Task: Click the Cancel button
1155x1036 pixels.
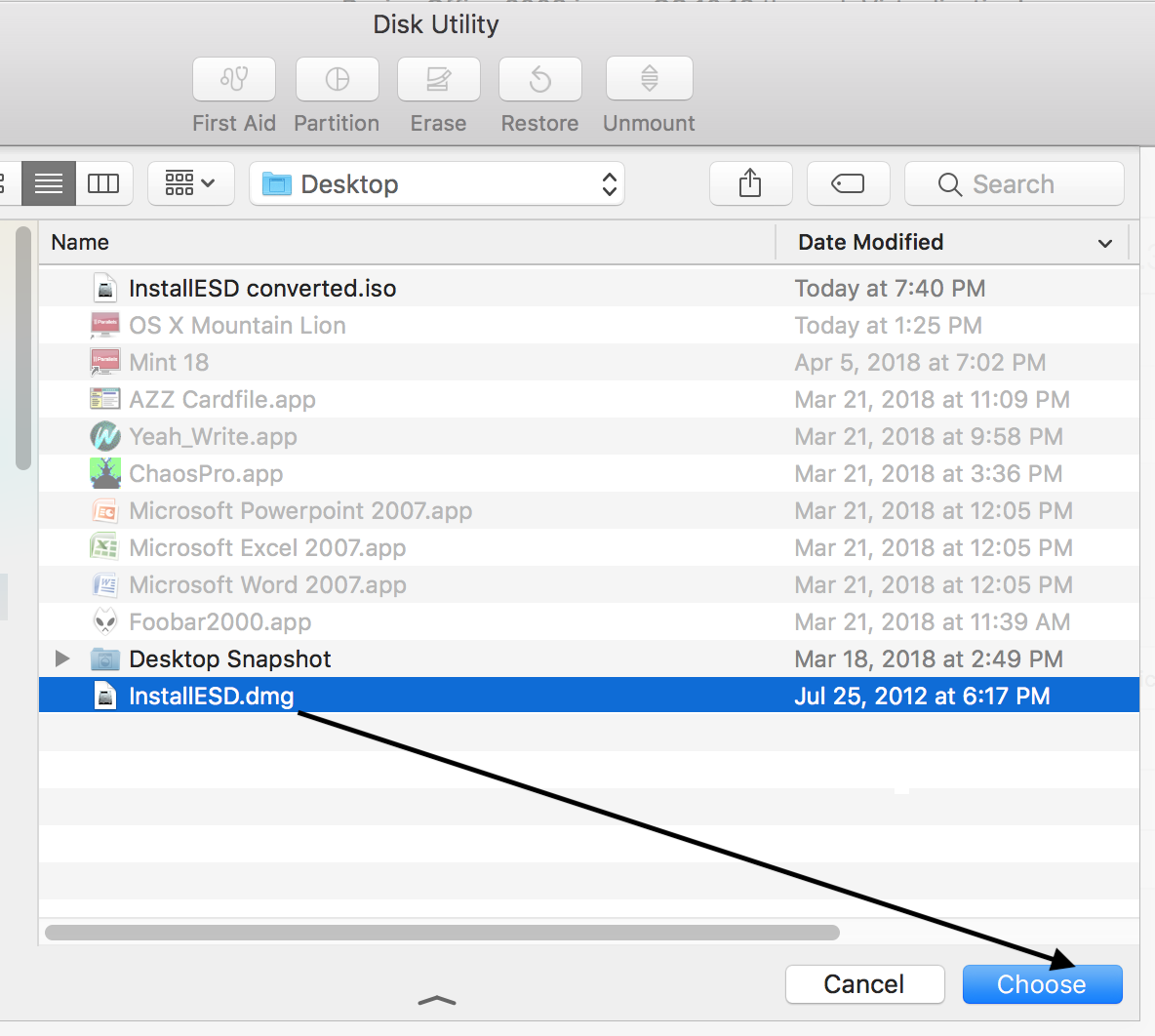Action: (x=864, y=984)
